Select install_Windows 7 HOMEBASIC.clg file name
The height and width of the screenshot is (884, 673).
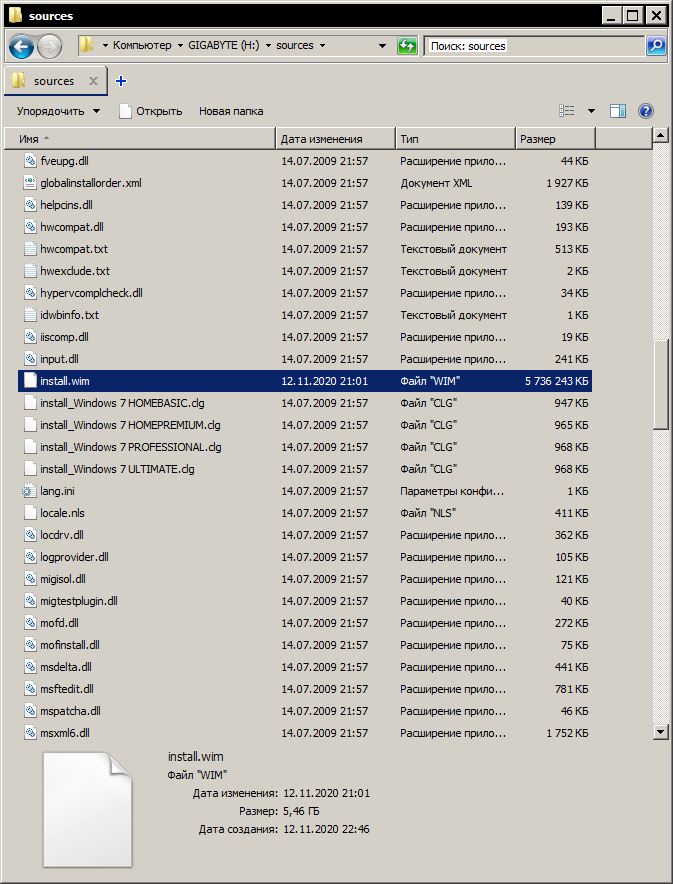[x=122, y=403]
